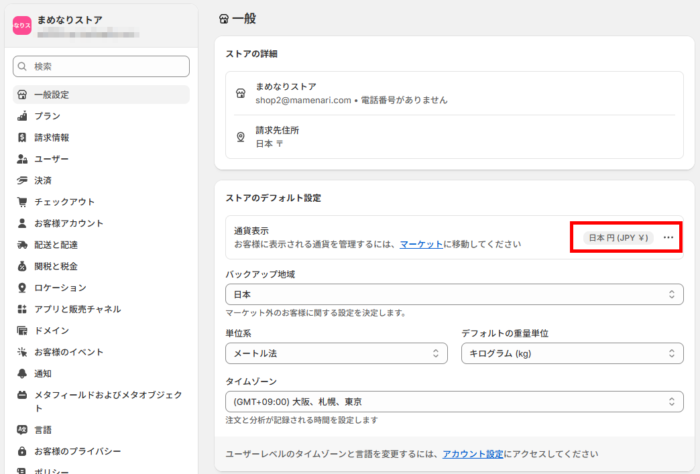Open the アカウント設定 link
This screenshot has width=700, height=474.
(x=473, y=453)
